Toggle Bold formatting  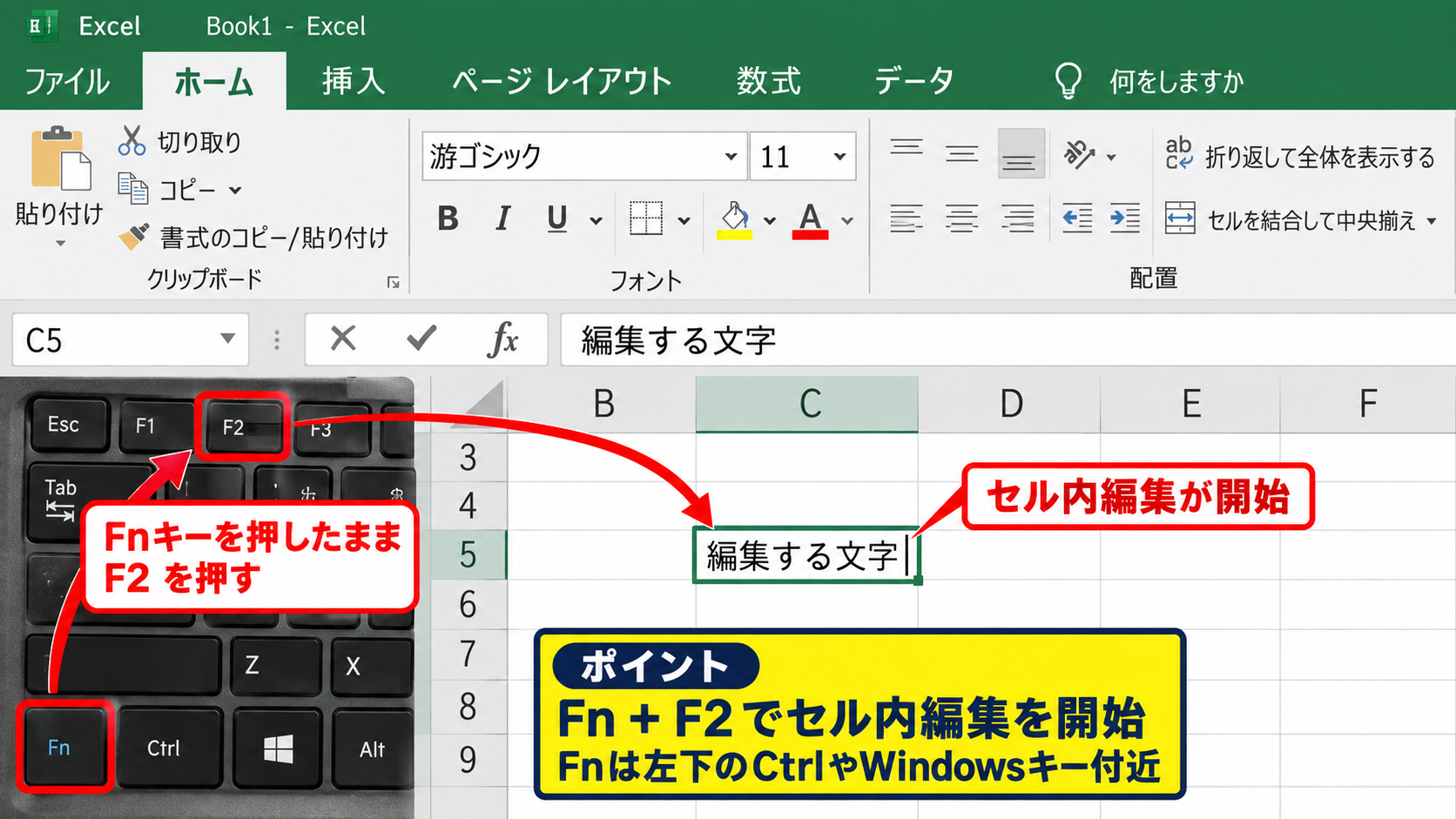tap(448, 218)
